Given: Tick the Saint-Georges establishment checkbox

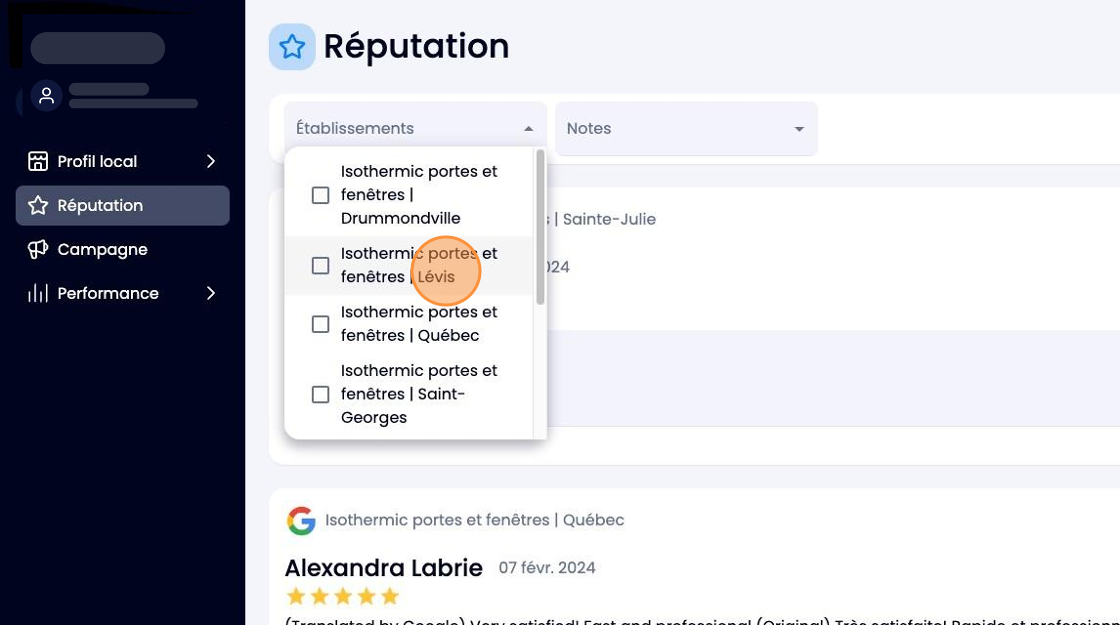Looking at the screenshot, I should pos(321,394).
